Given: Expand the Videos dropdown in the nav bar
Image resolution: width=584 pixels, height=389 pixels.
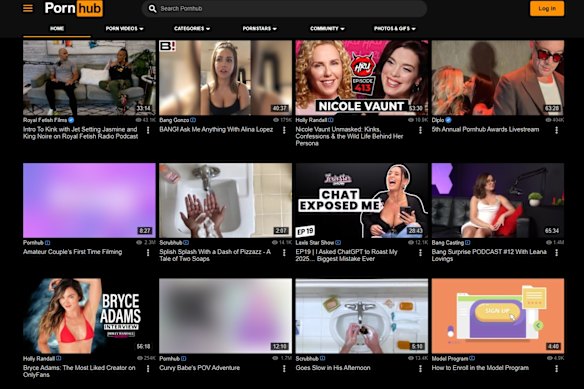Looking at the screenshot, I should click(124, 28).
